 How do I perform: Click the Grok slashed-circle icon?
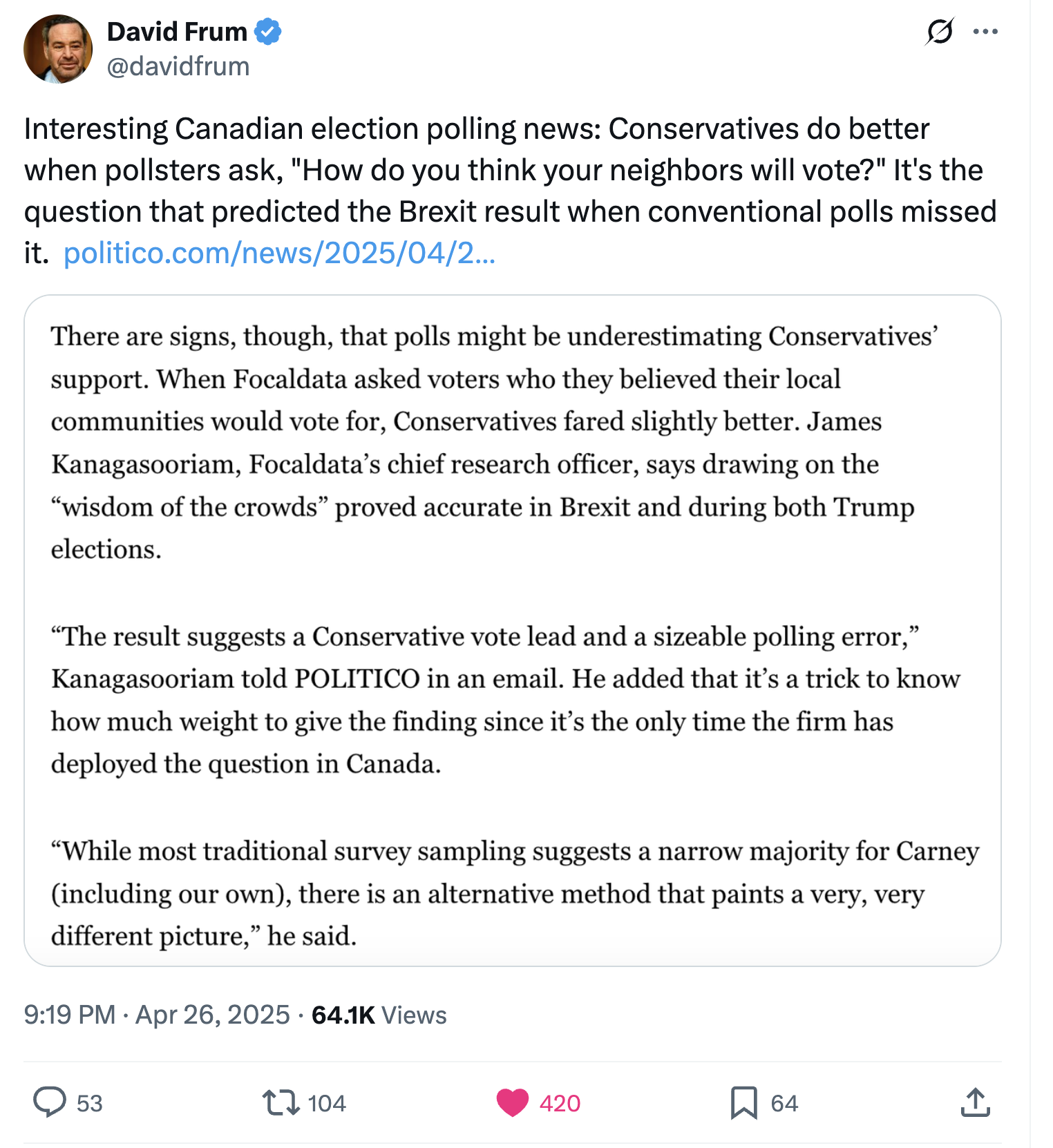940,31
